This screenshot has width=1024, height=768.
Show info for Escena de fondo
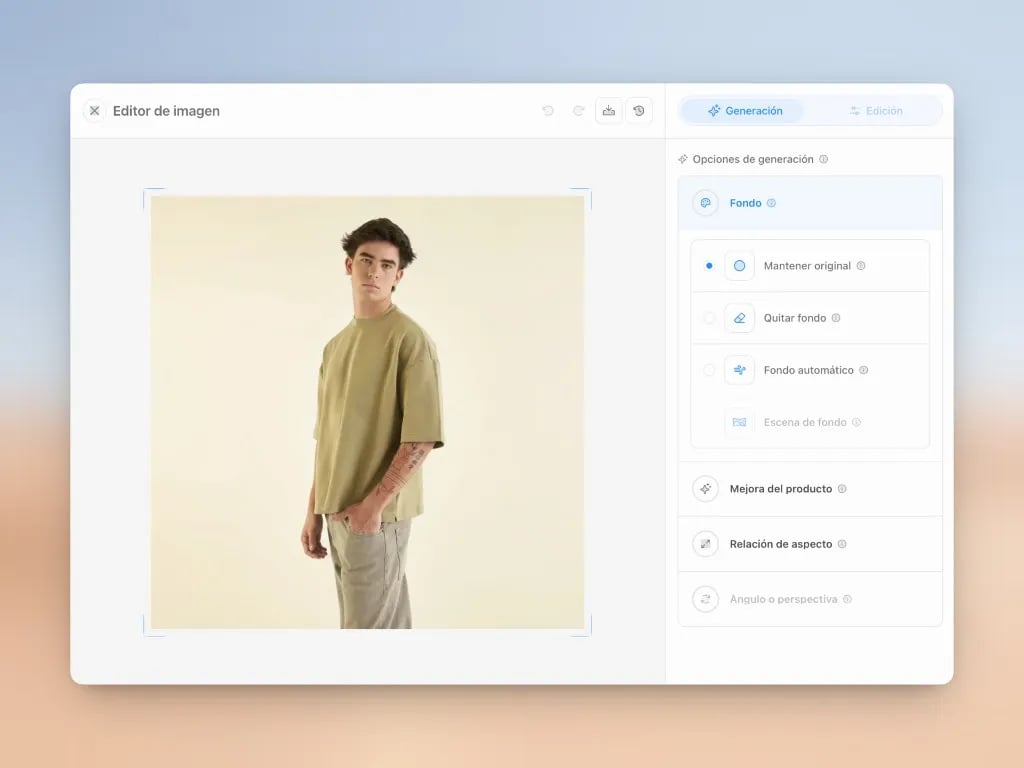856,423
